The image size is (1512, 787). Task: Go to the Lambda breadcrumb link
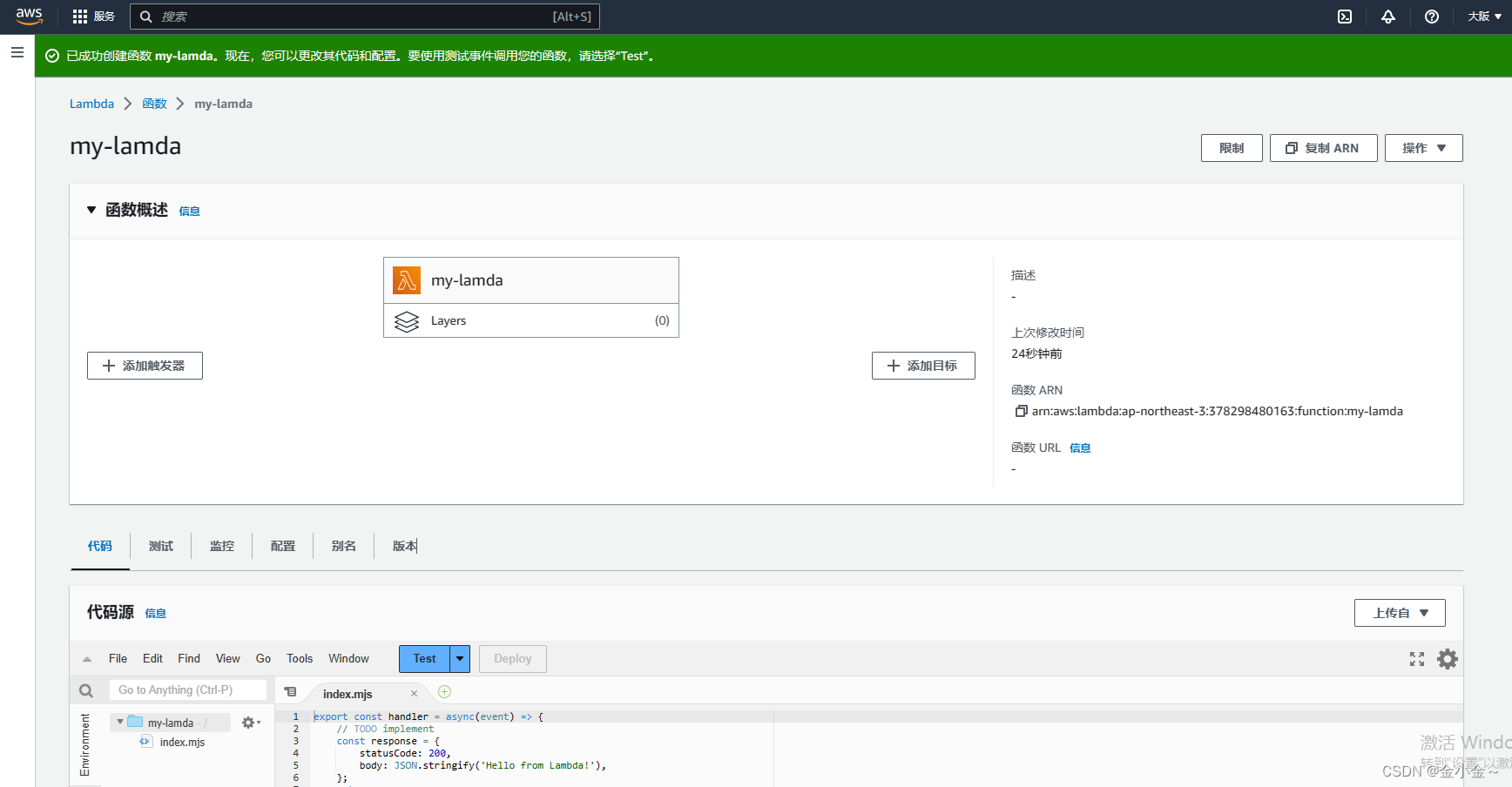pyautogui.click(x=91, y=104)
